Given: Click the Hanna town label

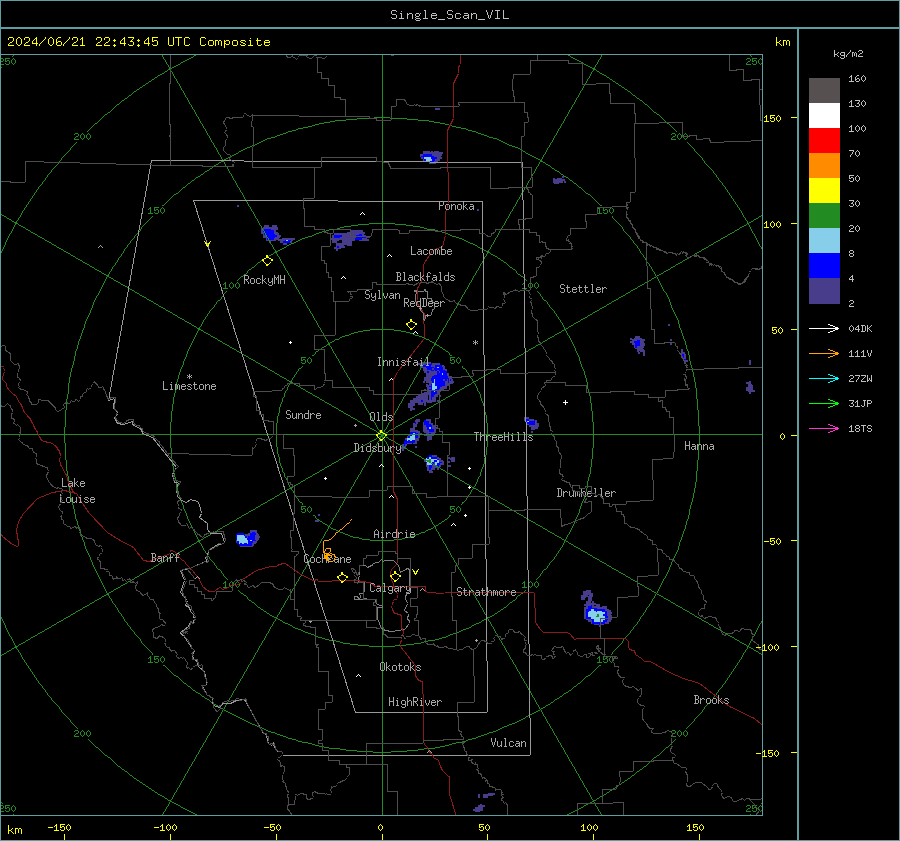Looking at the screenshot, I should 699,446.
